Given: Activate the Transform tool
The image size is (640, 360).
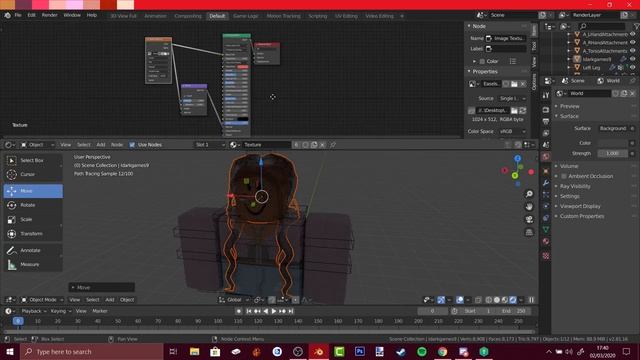Looking at the screenshot, I should 33,233.
